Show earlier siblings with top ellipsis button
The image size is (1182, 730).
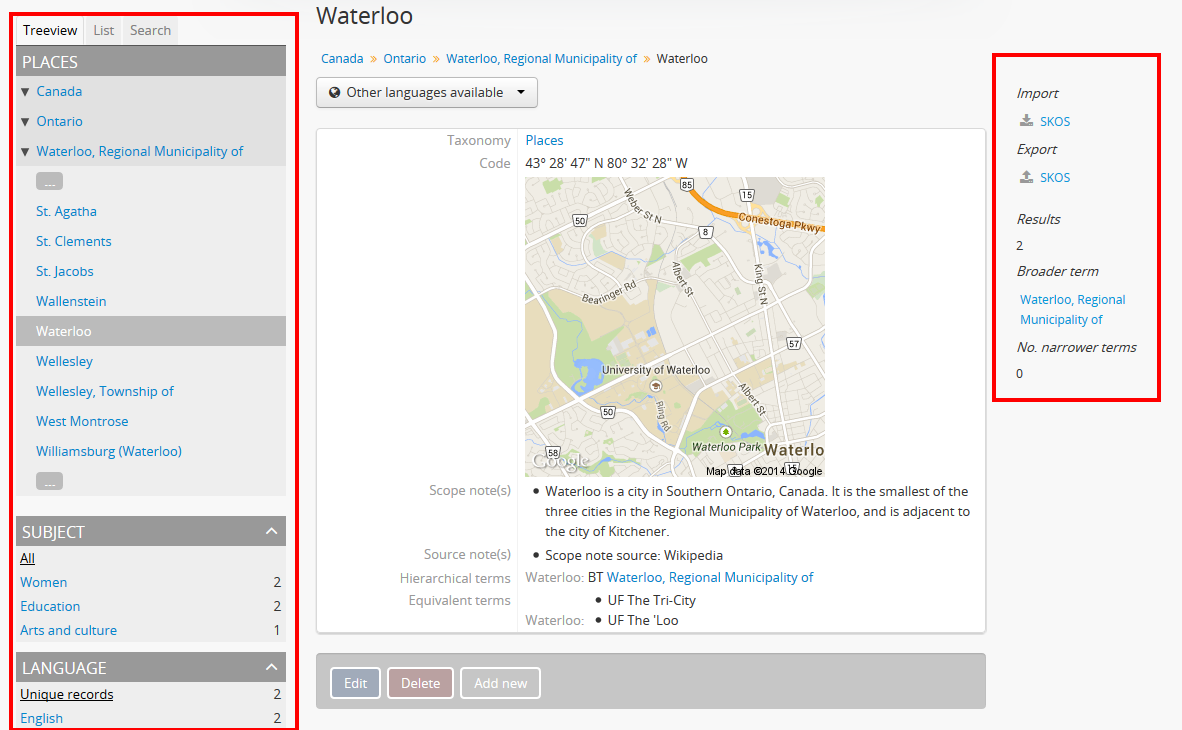click(50, 182)
